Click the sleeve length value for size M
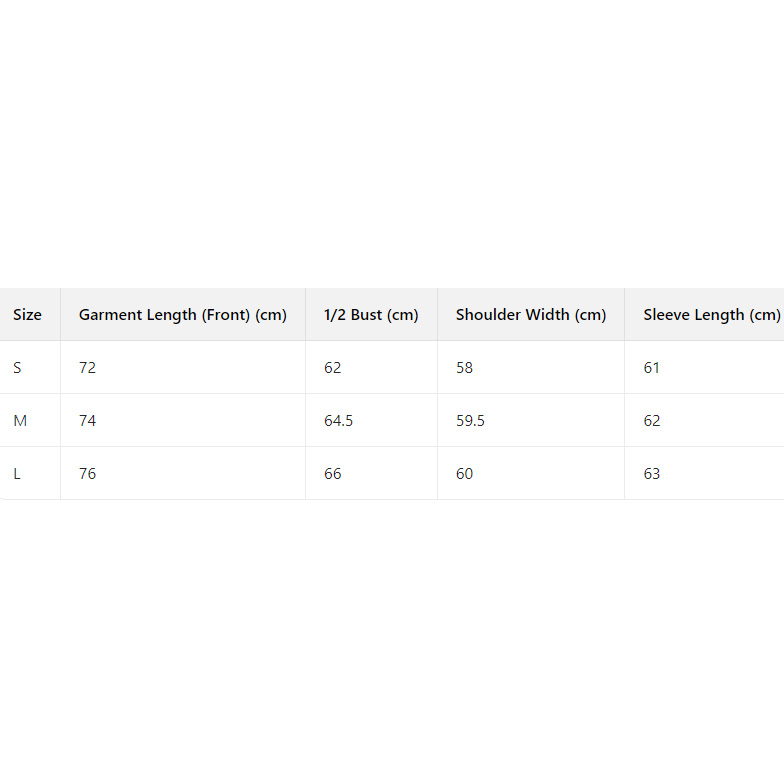784x784 pixels. click(x=652, y=421)
